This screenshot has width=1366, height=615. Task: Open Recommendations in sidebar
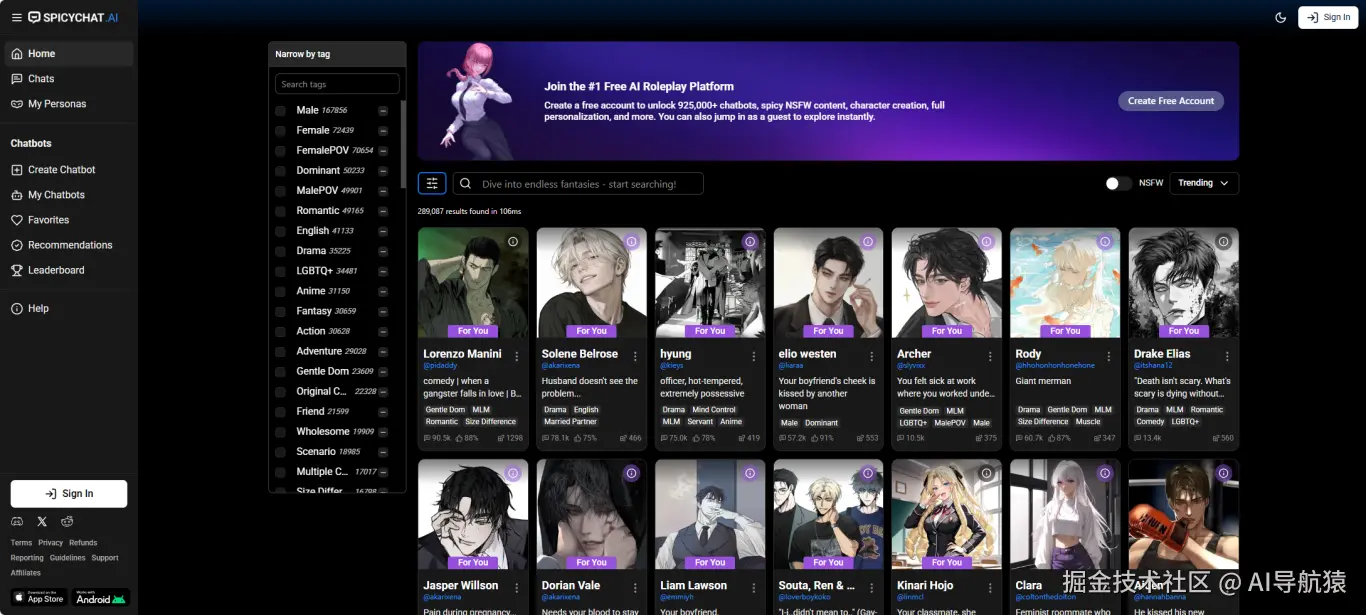(x=69, y=245)
